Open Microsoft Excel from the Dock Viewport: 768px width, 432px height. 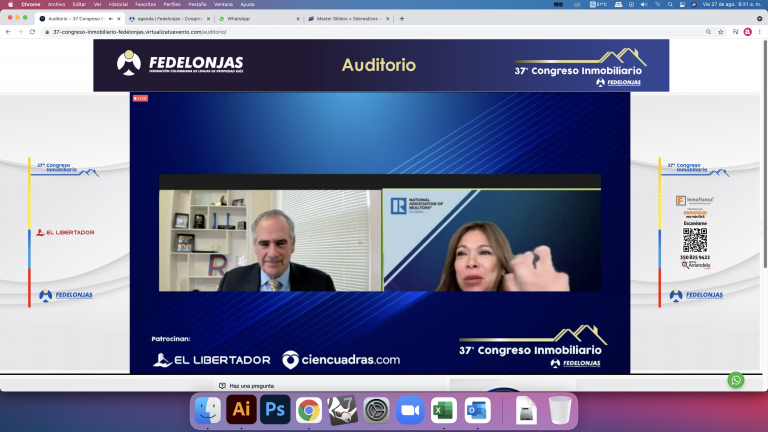pyautogui.click(x=444, y=410)
